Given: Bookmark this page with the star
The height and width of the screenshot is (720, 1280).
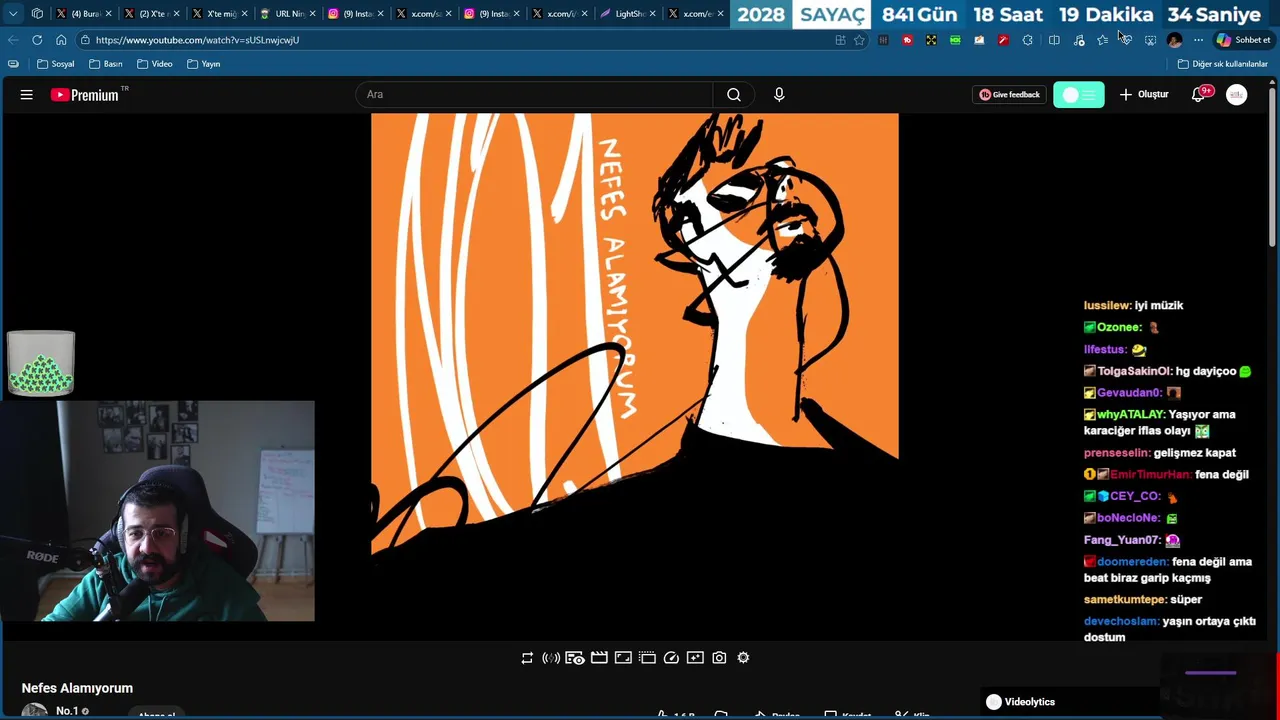Looking at the screenshot, I should (859, 40).
